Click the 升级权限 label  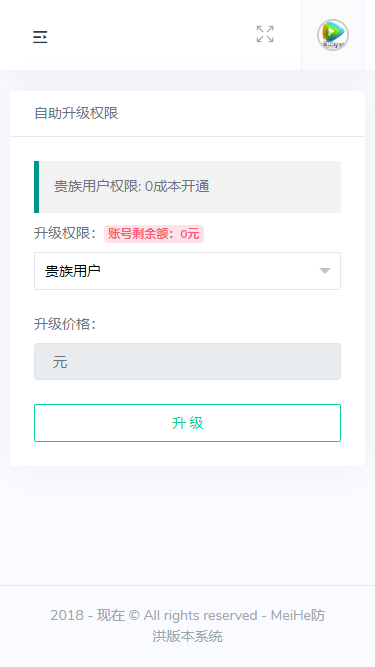(x=65, y=234)
